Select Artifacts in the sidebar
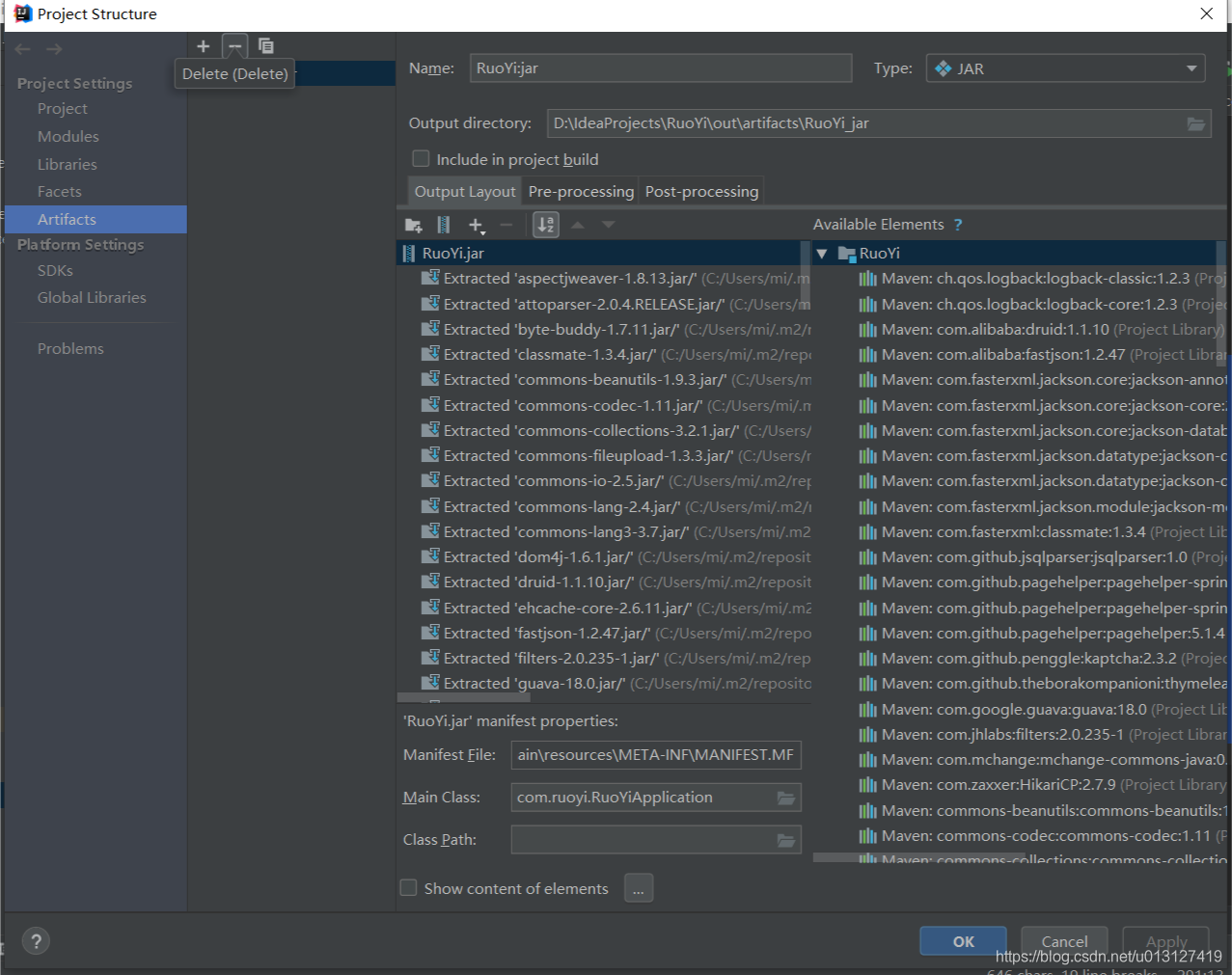Viewport: 1232px width, 975px height. 96,220
